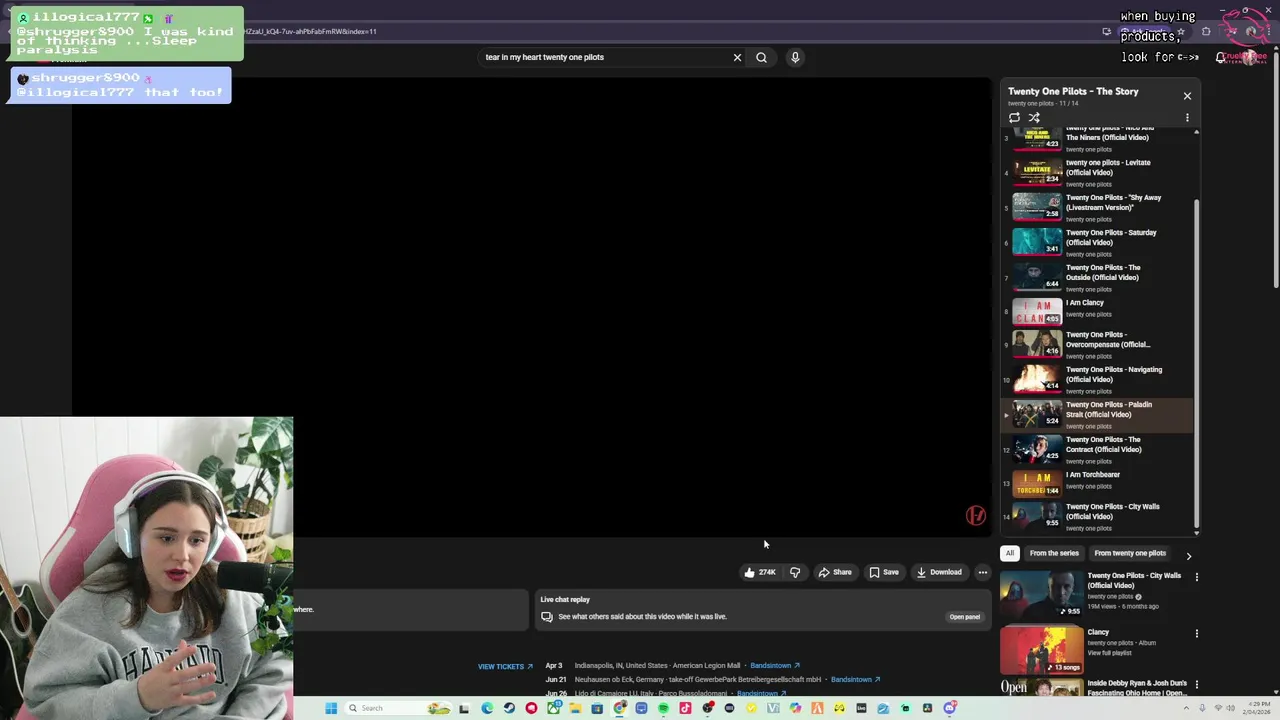1280x720 pixels.
Task: Open more actions ellipsis under the video
Action: [982, 572]
